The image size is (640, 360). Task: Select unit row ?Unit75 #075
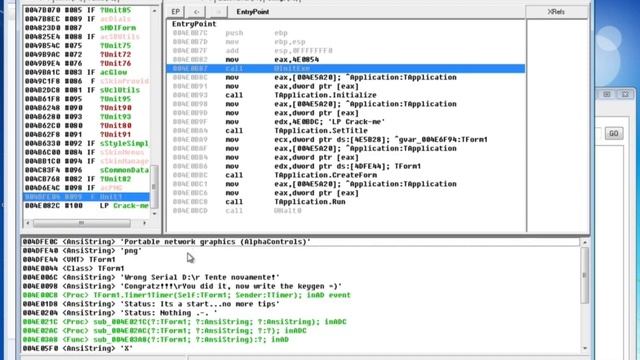pyautogui.click(x=87, y=46)
